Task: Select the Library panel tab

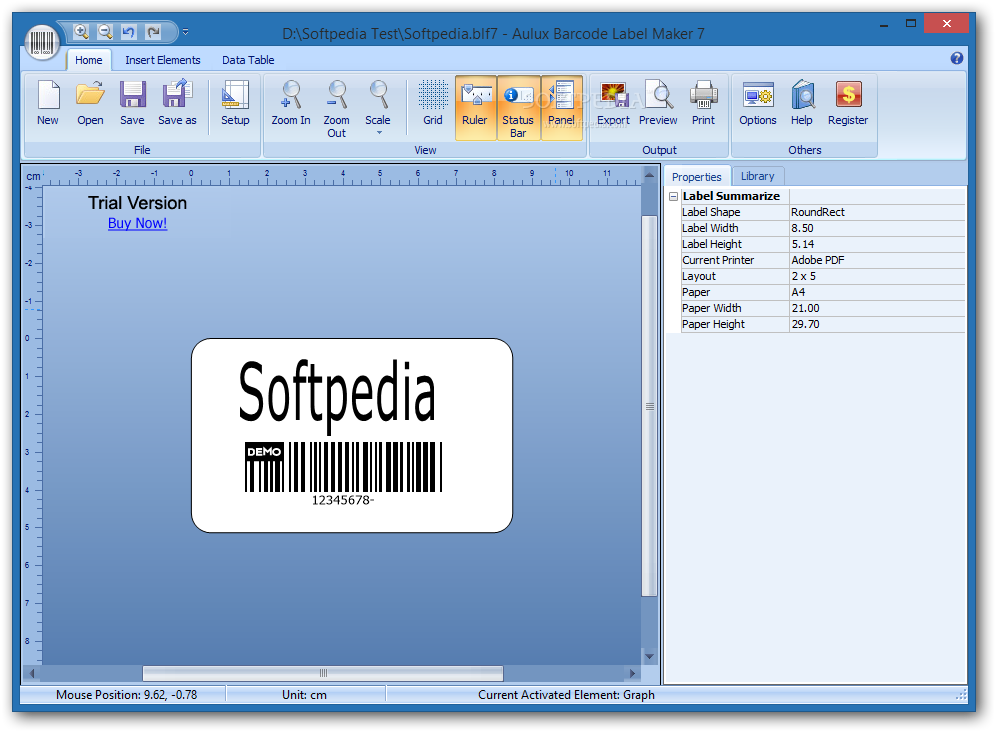Action: click(x=757, y=176)
